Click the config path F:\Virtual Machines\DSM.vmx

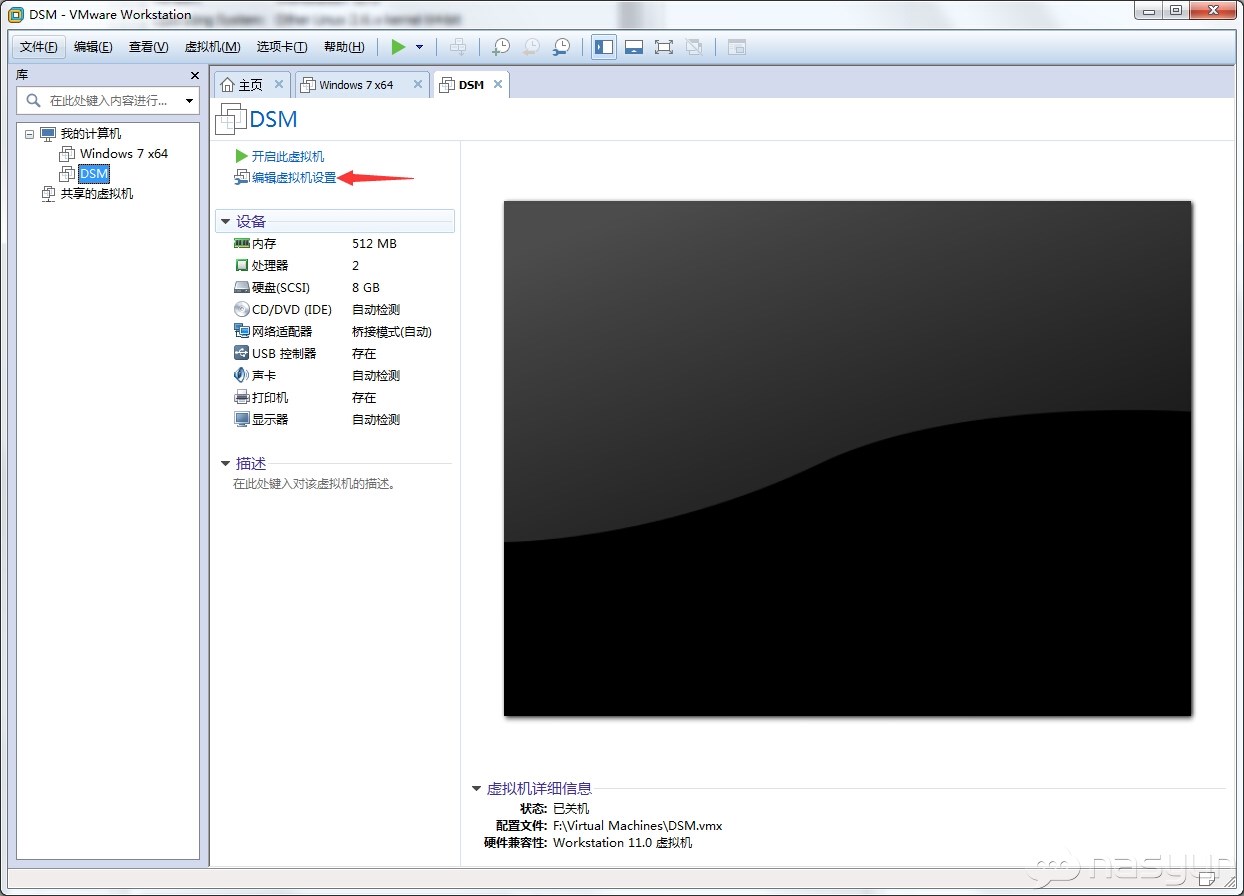click(x=637, y=826)
